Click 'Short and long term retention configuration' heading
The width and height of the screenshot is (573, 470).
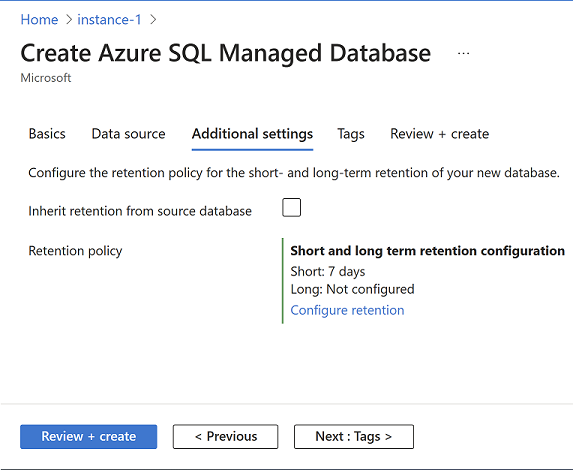point(428,251)
